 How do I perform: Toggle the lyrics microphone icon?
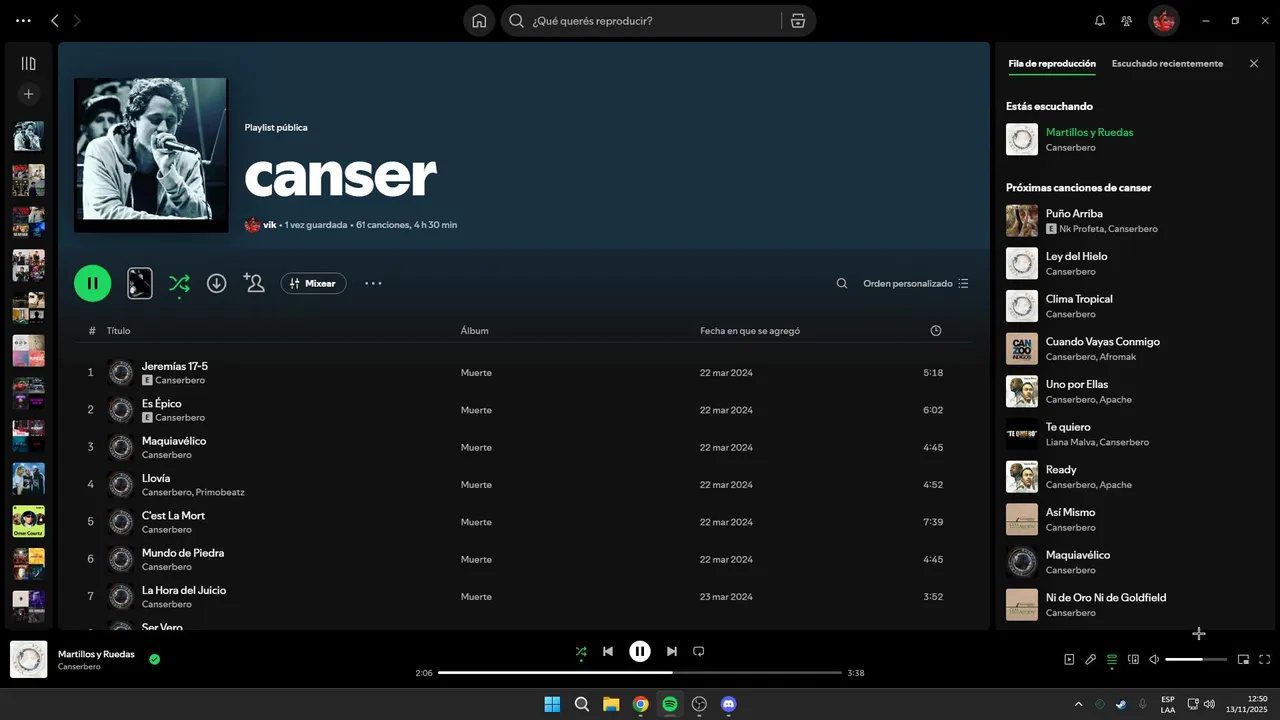coord(1091,660)
